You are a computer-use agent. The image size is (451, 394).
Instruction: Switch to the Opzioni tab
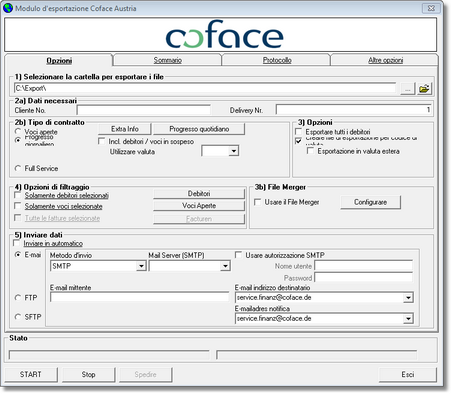pyautogui.click(x=59, y=60)
